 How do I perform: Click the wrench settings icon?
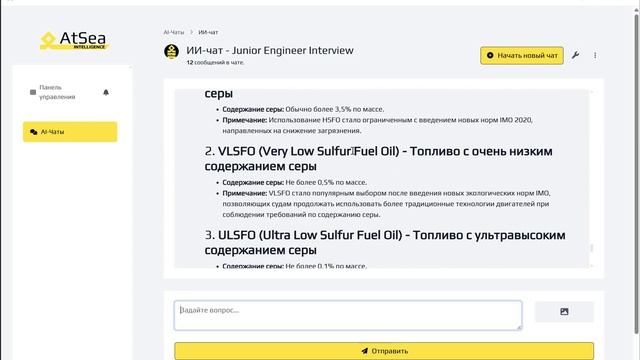(x=576, y=55)
